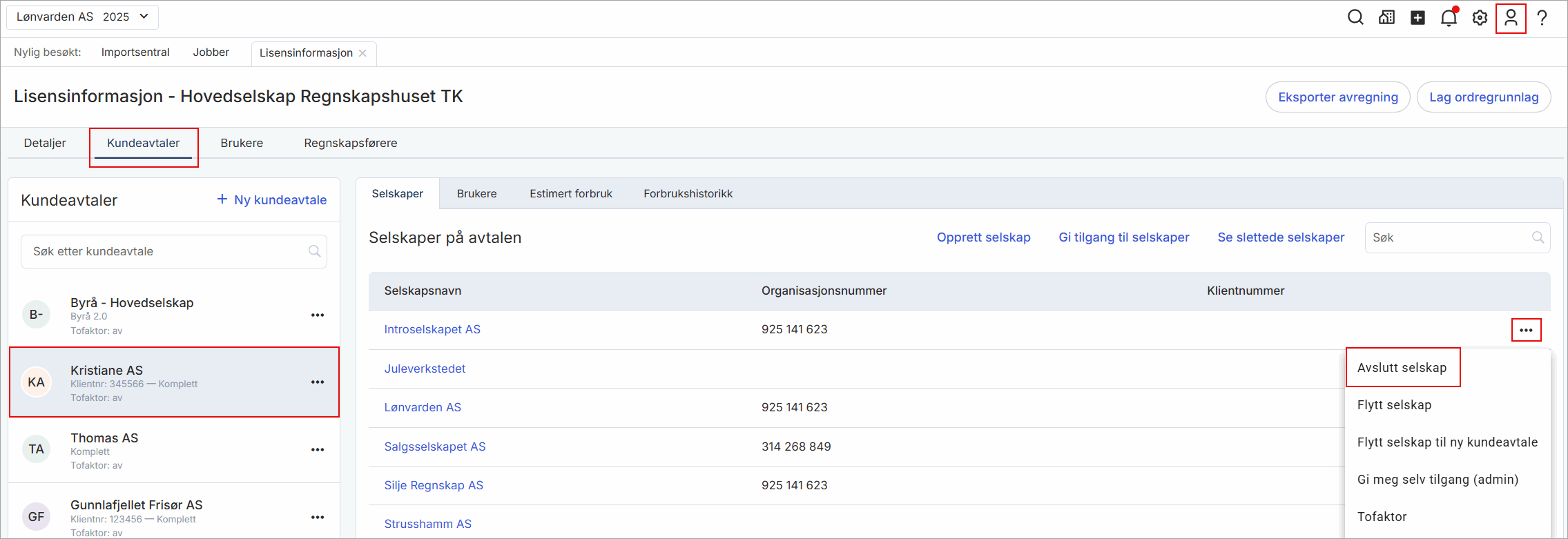Click the Søk etter kundeavtale field

pyautogui.click(x=166, y=252)
